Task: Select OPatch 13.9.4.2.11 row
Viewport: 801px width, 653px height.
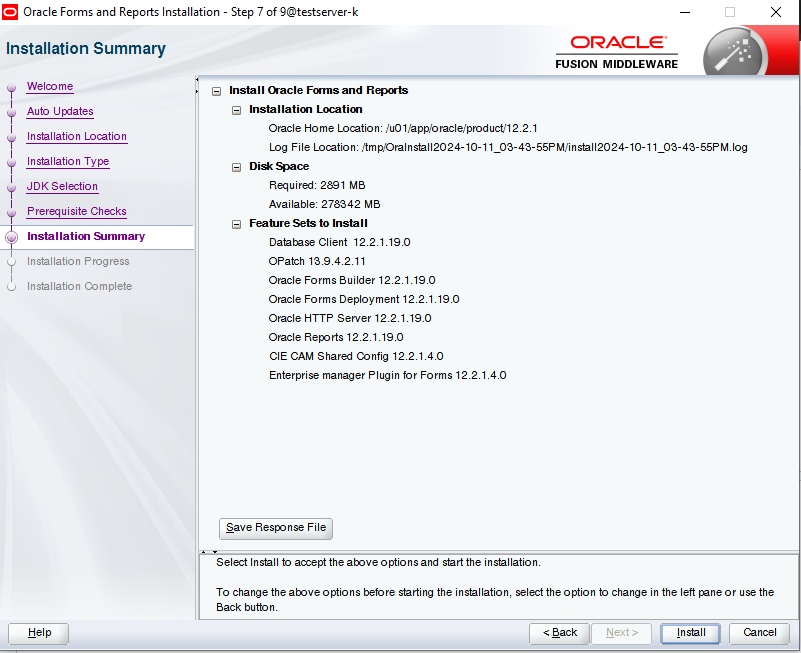Action: pyautogui.click(x=317, y=262)
